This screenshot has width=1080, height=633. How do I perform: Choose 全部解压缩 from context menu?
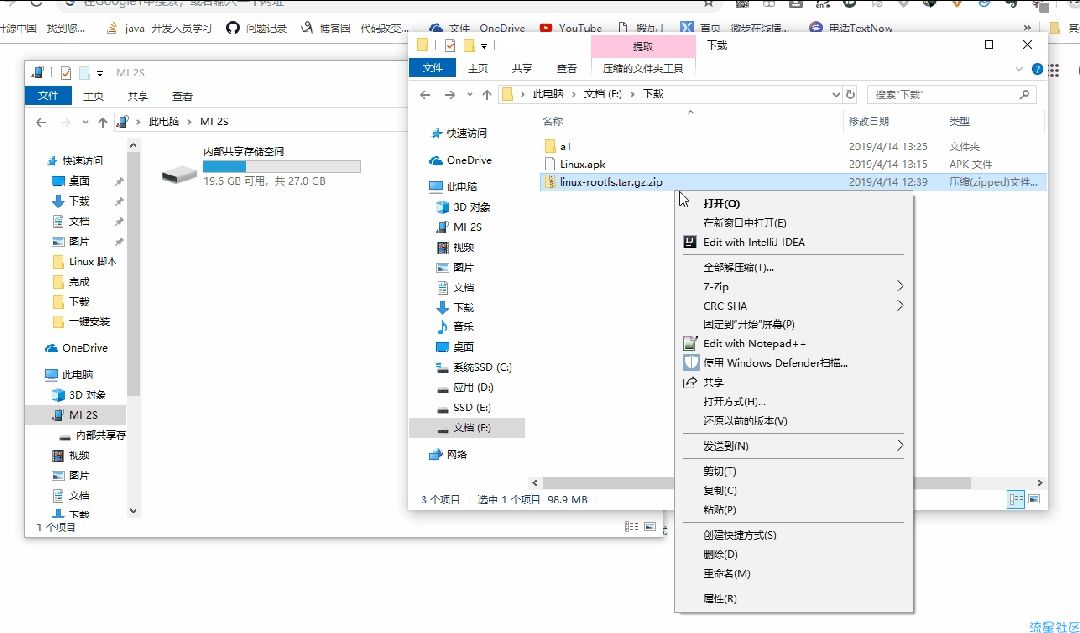[793, 267]
